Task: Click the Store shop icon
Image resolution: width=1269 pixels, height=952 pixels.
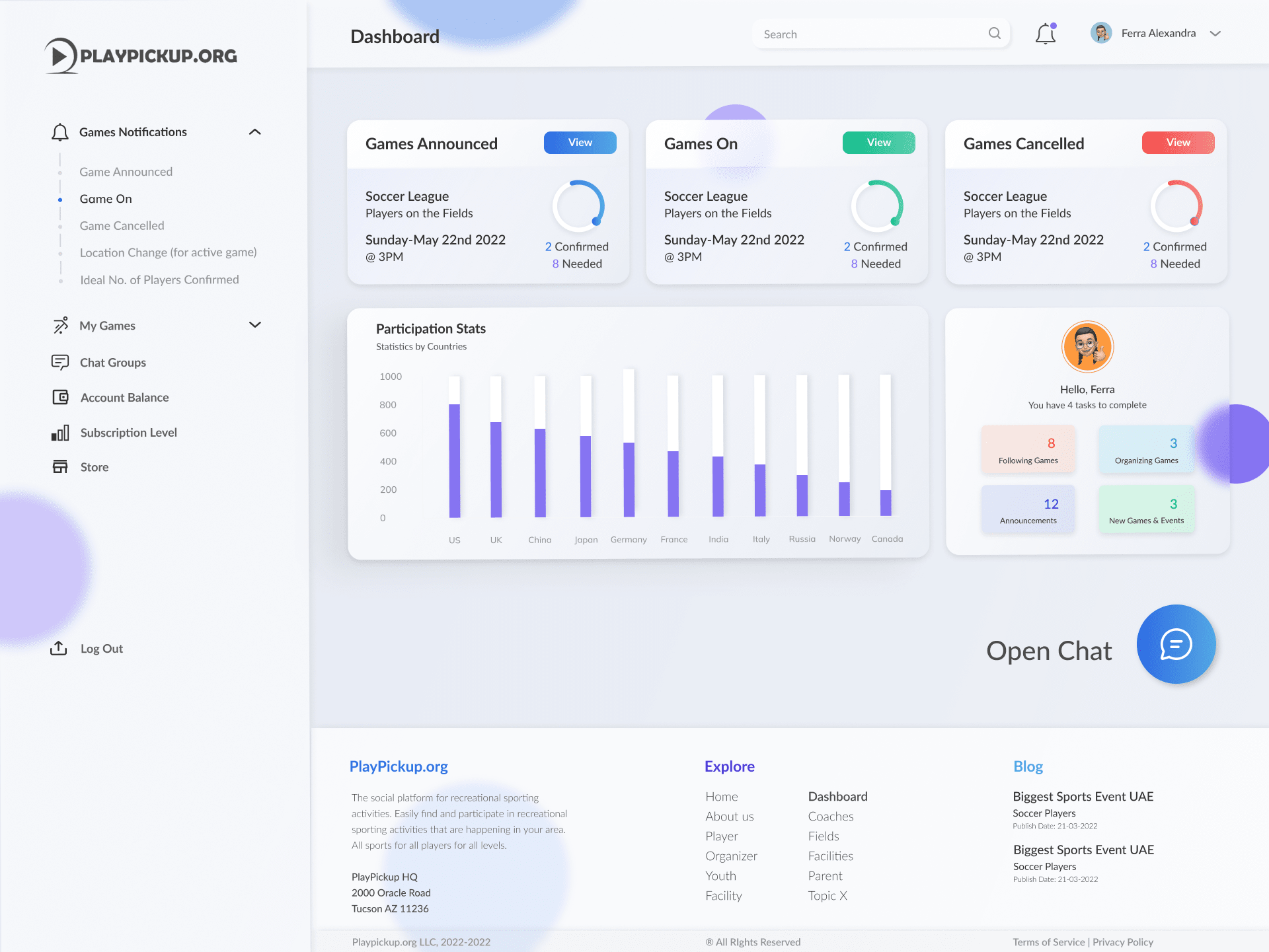Action: coord(60,467)
